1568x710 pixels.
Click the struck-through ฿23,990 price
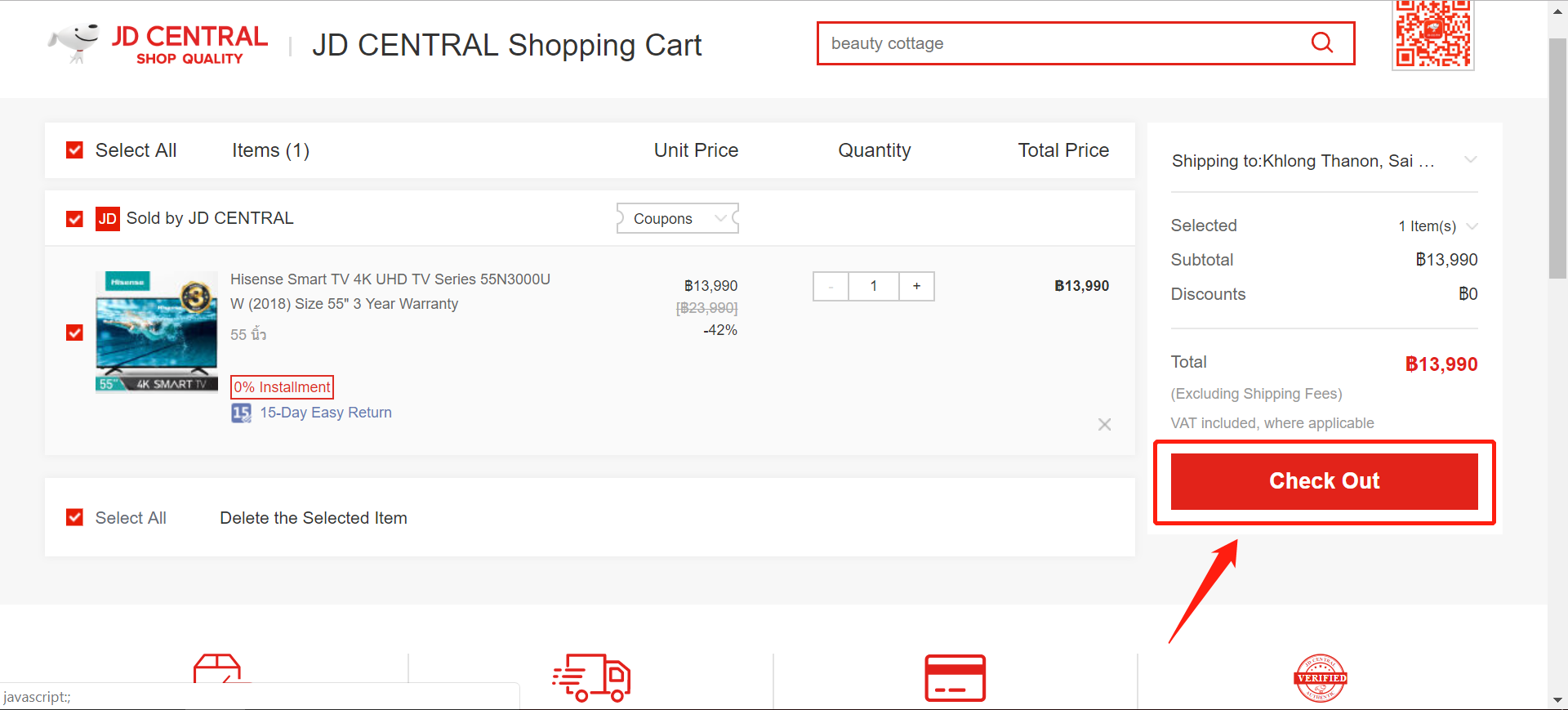[707, 308]
